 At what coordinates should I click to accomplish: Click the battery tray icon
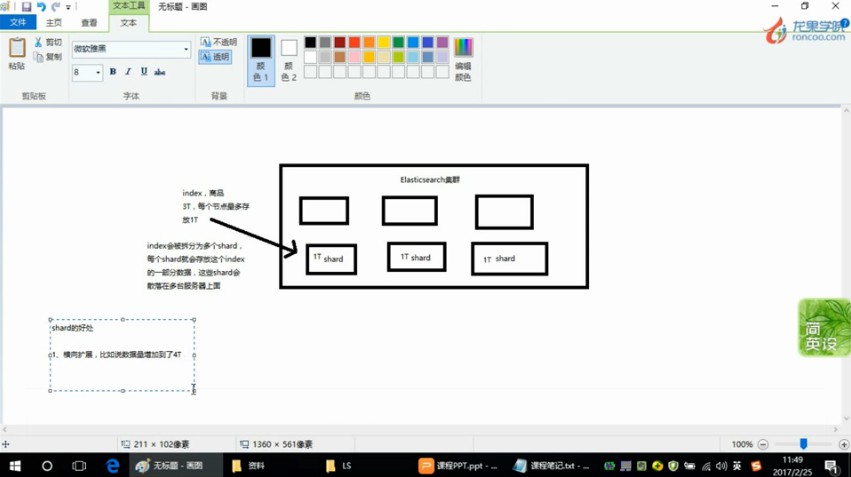pyautogui.click(x=690, y=466)
